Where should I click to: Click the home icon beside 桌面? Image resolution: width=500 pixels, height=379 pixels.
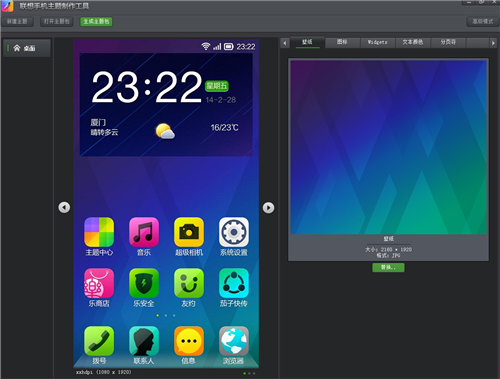click(17, 48)
